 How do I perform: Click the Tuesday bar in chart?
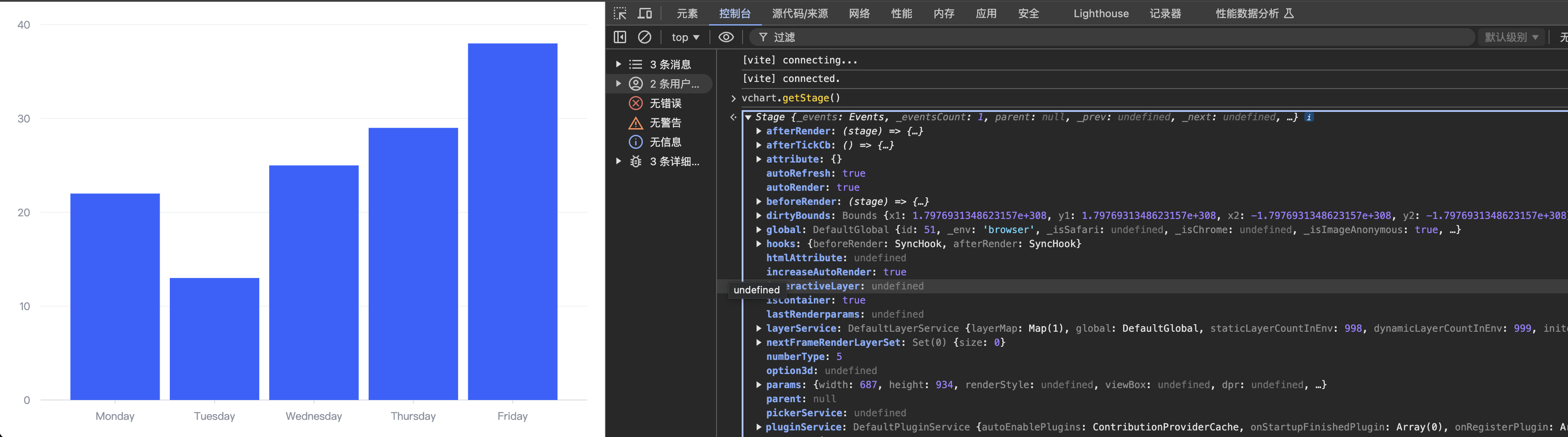click(214, 338)
